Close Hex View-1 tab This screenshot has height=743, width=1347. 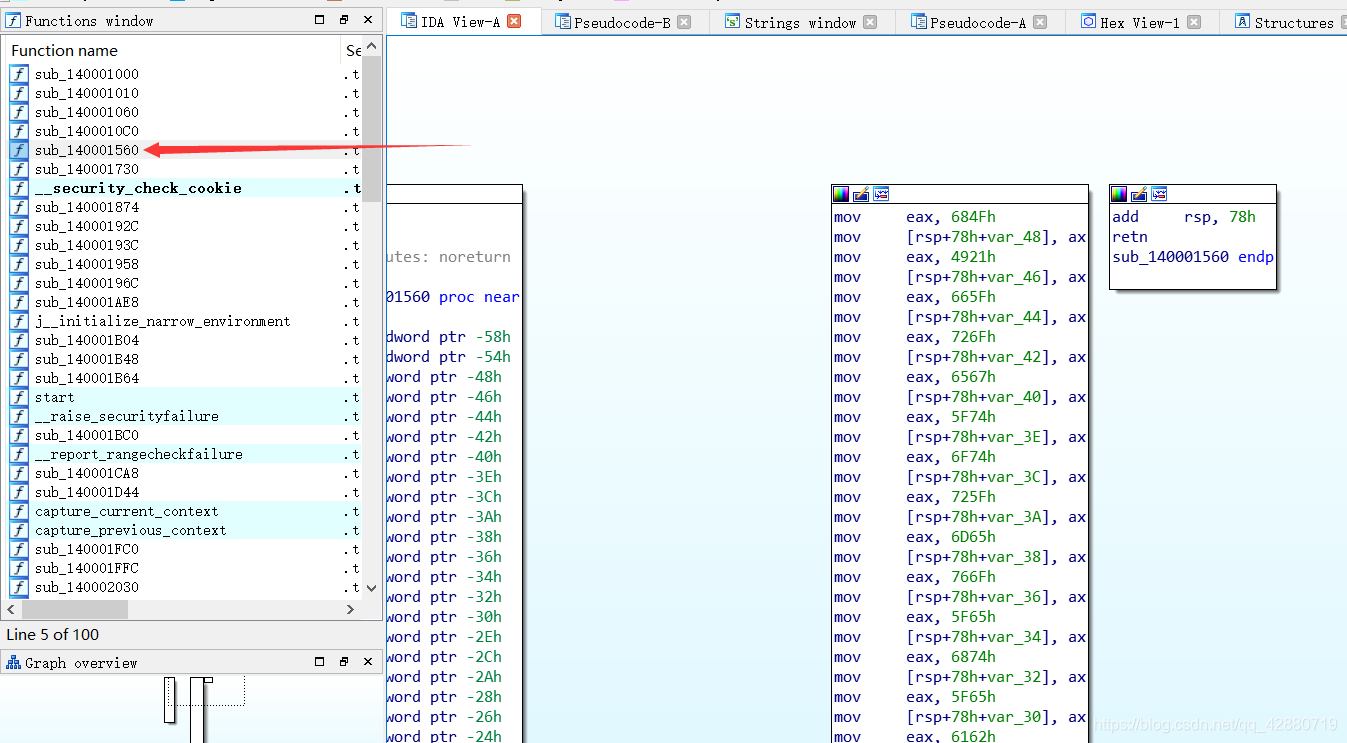pos(1194,22)
